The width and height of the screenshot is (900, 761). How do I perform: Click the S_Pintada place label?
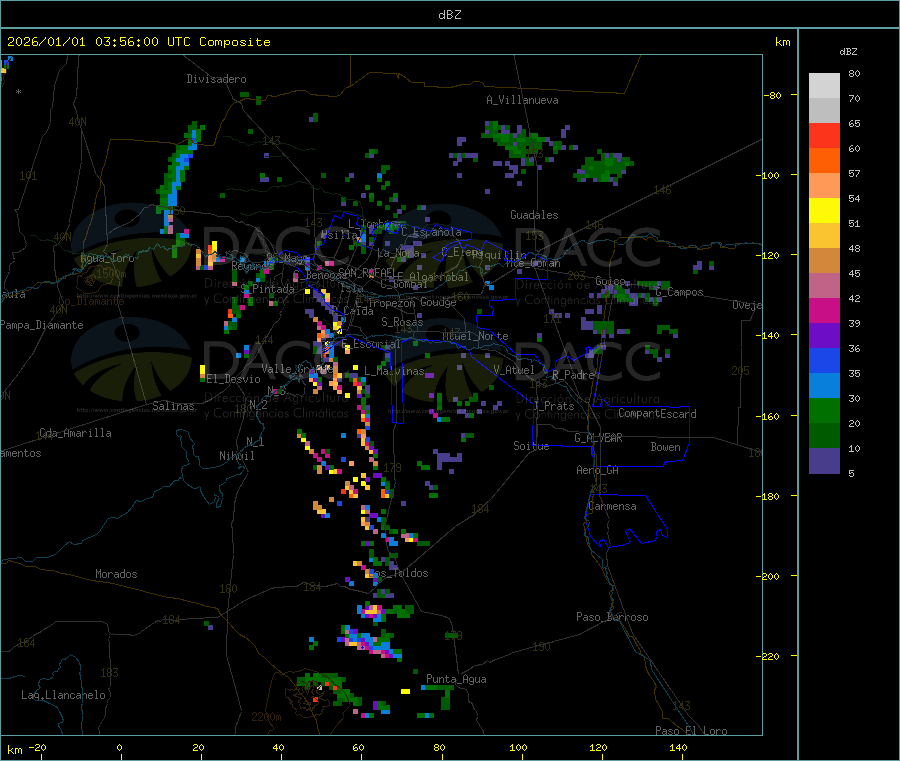[x=267, y=290]
